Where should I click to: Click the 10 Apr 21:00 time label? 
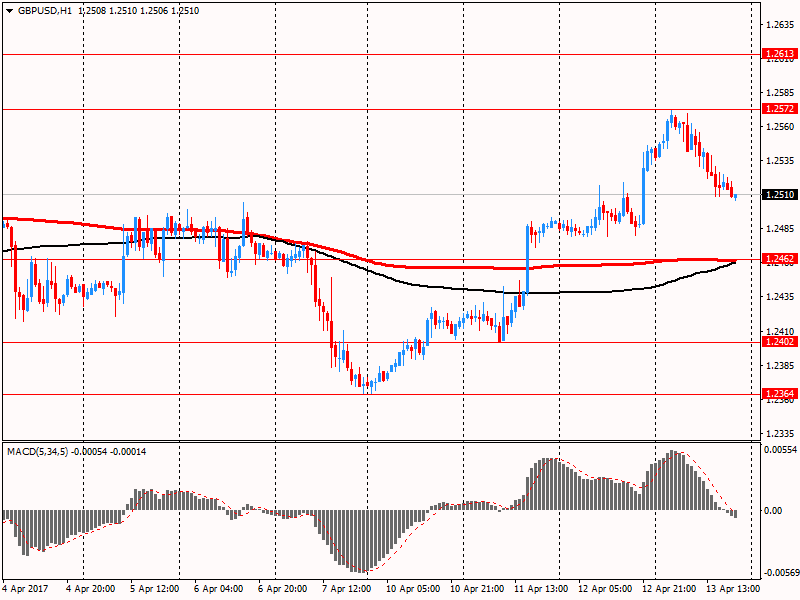coord(477,589)
